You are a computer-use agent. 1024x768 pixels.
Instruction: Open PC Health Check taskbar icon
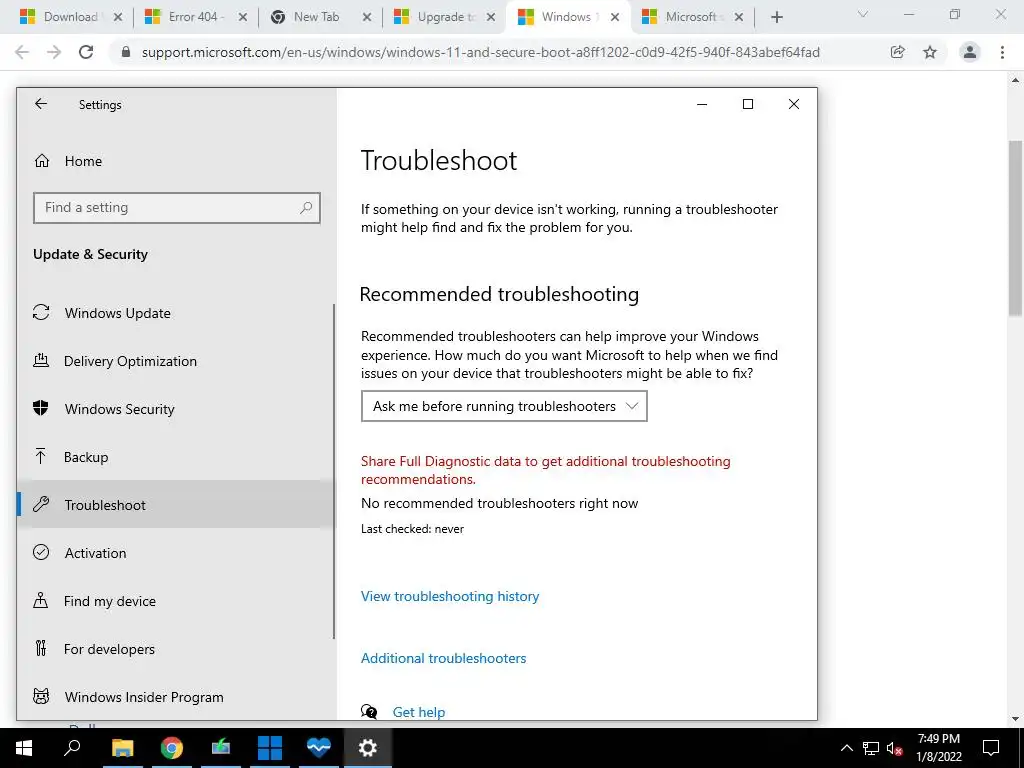click(x=319, y=748)
